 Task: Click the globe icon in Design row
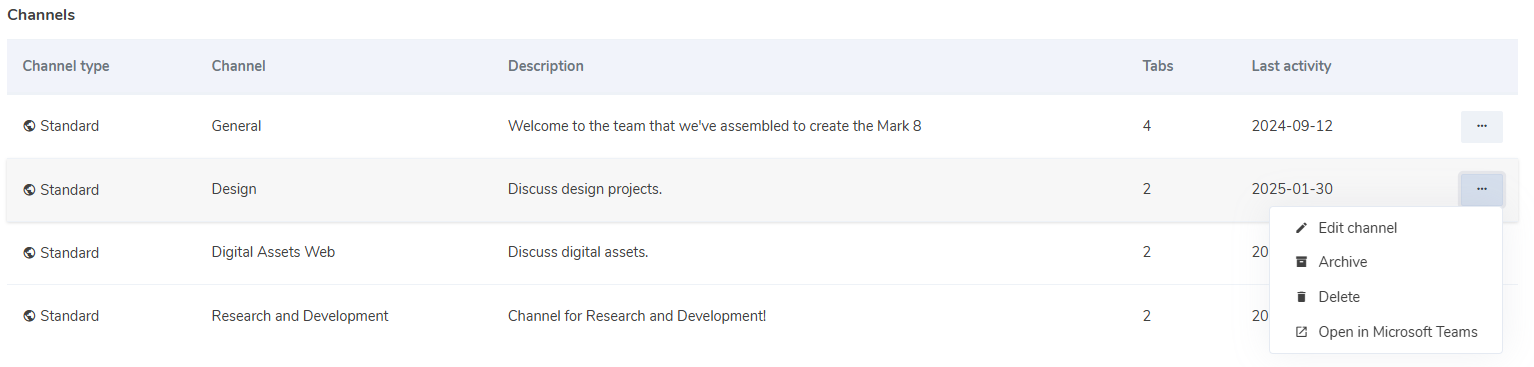29,189
